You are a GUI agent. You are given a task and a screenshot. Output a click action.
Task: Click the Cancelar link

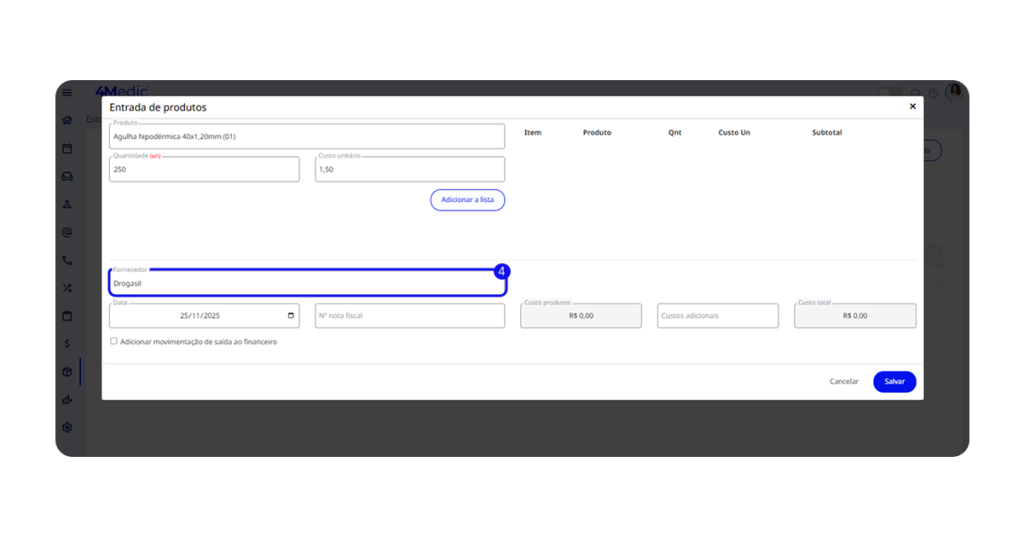coord(844,382)
